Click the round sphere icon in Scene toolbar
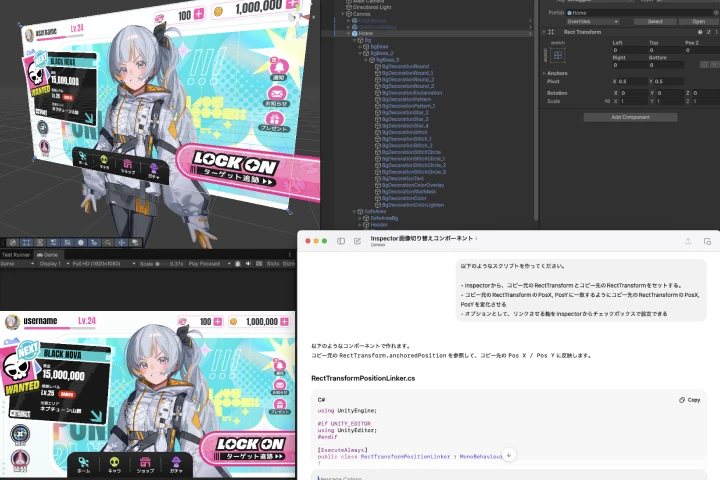 click(81, 243)
